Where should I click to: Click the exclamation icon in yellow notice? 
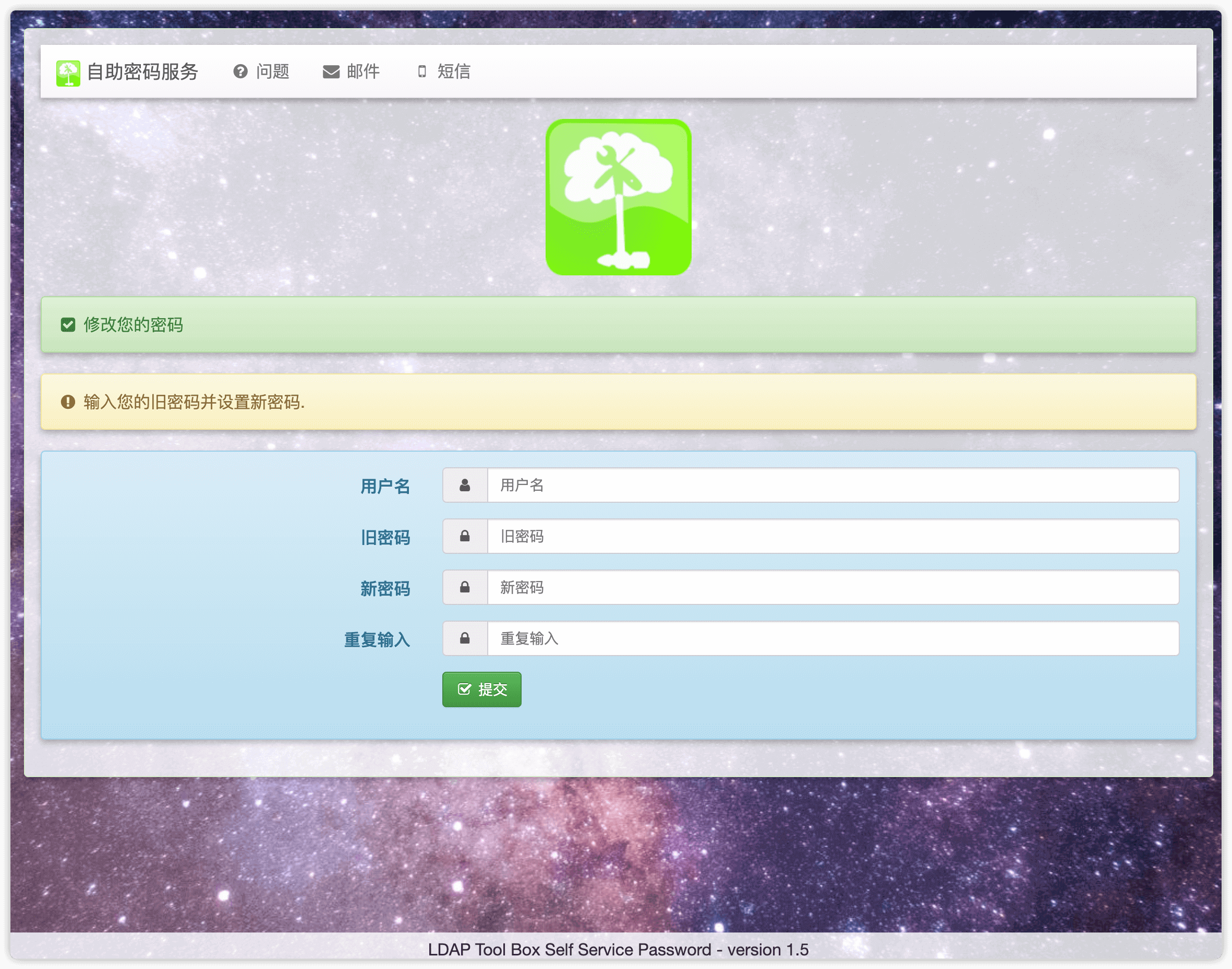(68, 402)
